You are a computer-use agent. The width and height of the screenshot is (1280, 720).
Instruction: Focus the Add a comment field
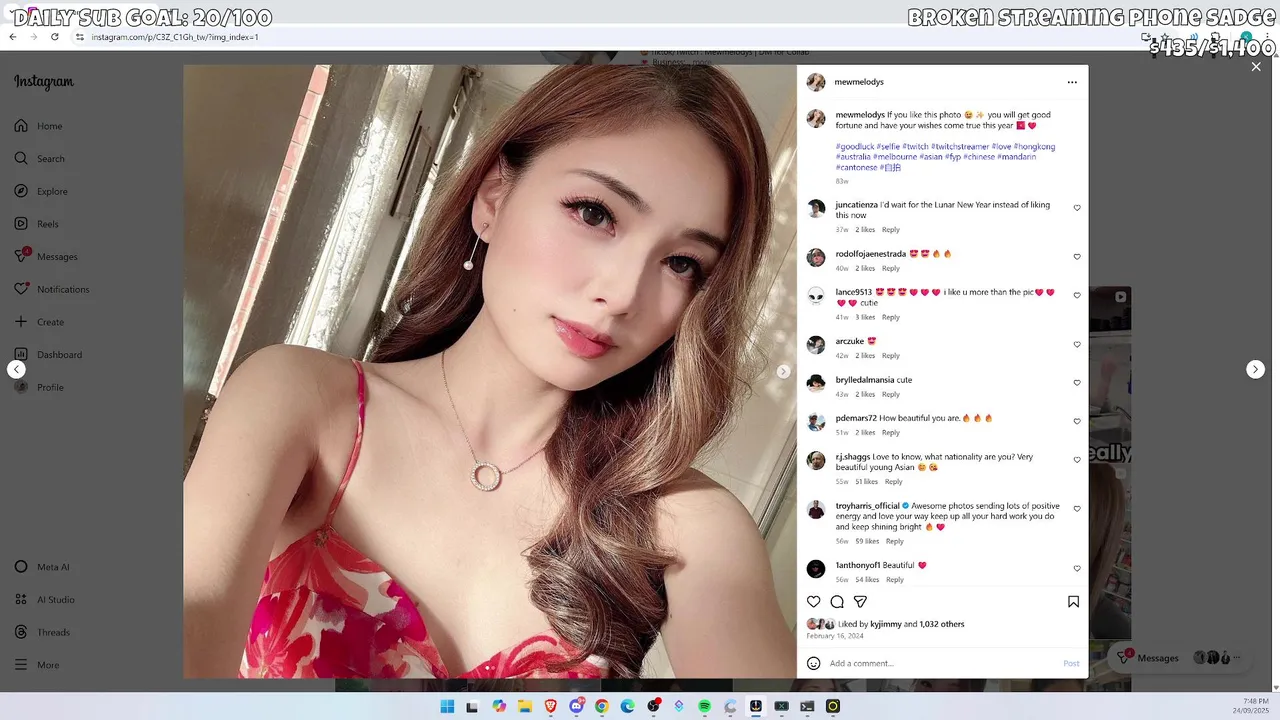coord(940,663)
